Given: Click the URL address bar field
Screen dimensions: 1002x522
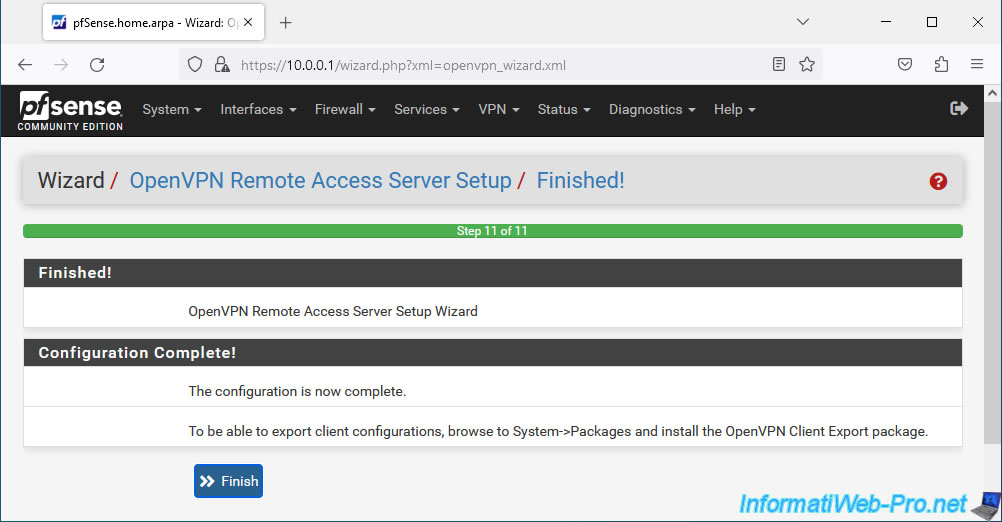Looking at the screenshot, I should tap(500, 65).
